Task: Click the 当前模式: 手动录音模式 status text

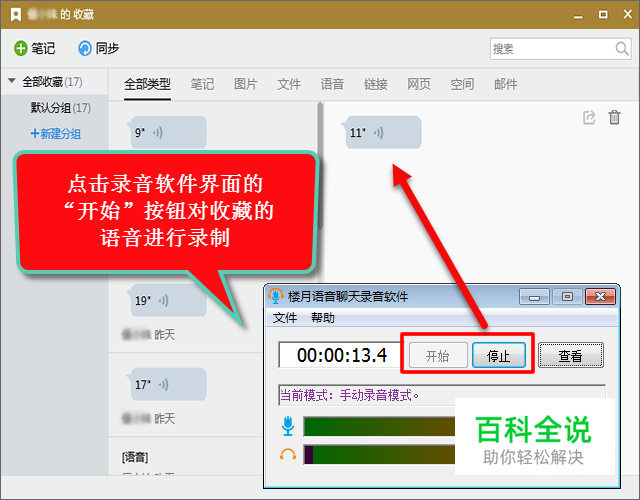Action: (x=349, y=395)
